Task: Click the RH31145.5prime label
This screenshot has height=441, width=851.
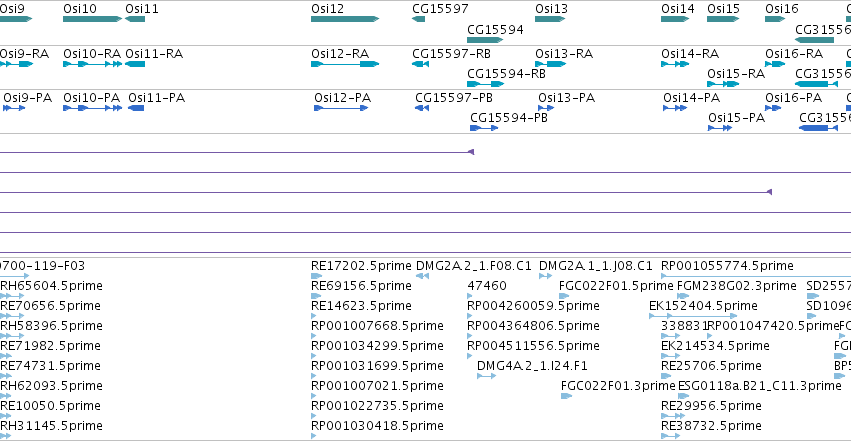Action: click(51, 426)
